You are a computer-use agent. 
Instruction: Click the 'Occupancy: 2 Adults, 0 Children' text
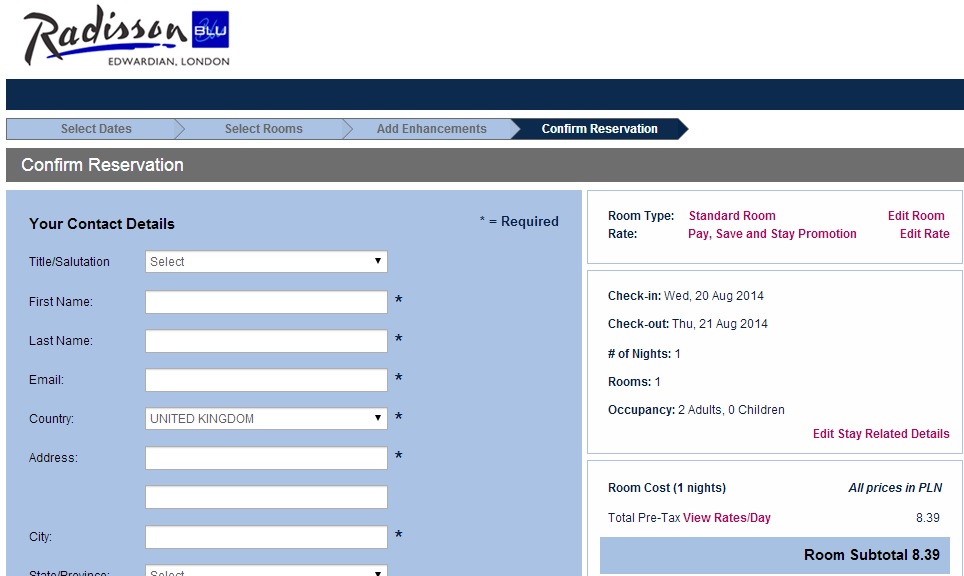(696, 409)
